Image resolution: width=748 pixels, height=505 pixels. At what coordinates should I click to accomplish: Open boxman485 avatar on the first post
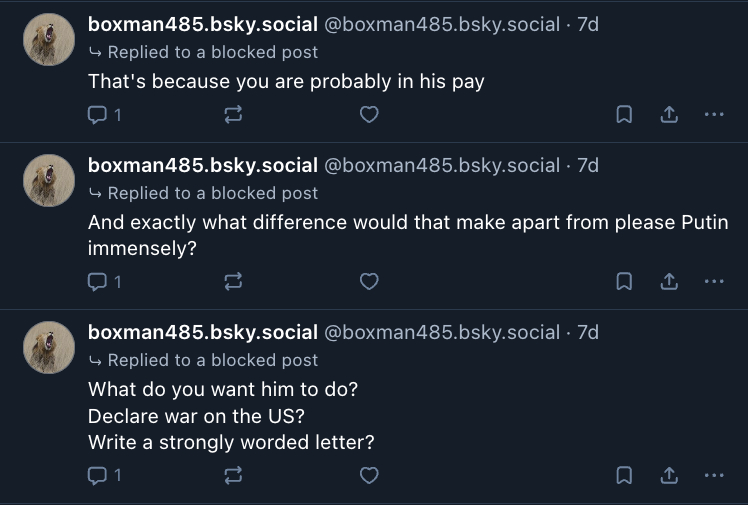49,40
